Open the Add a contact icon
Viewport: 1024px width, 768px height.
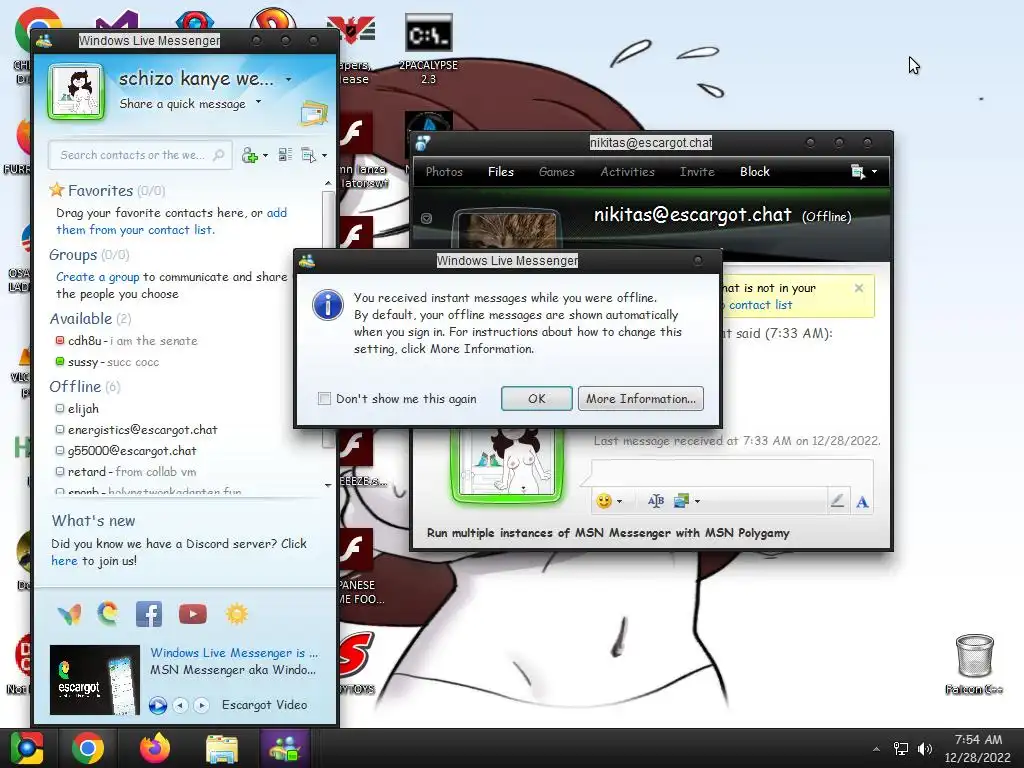click(249, 155)
